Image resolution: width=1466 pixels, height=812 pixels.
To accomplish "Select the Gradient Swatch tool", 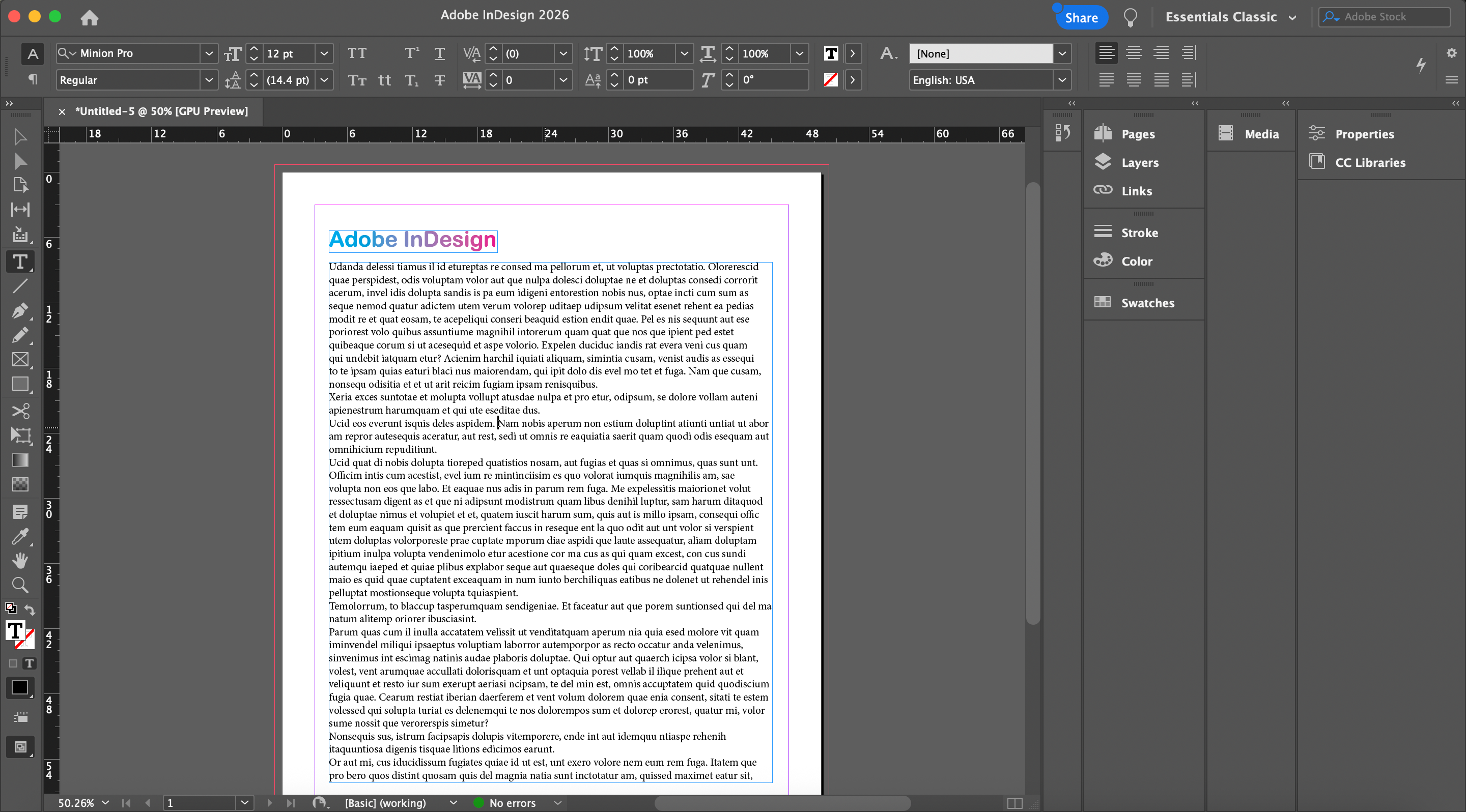I will pyautogui.click(x=20, y=459).
